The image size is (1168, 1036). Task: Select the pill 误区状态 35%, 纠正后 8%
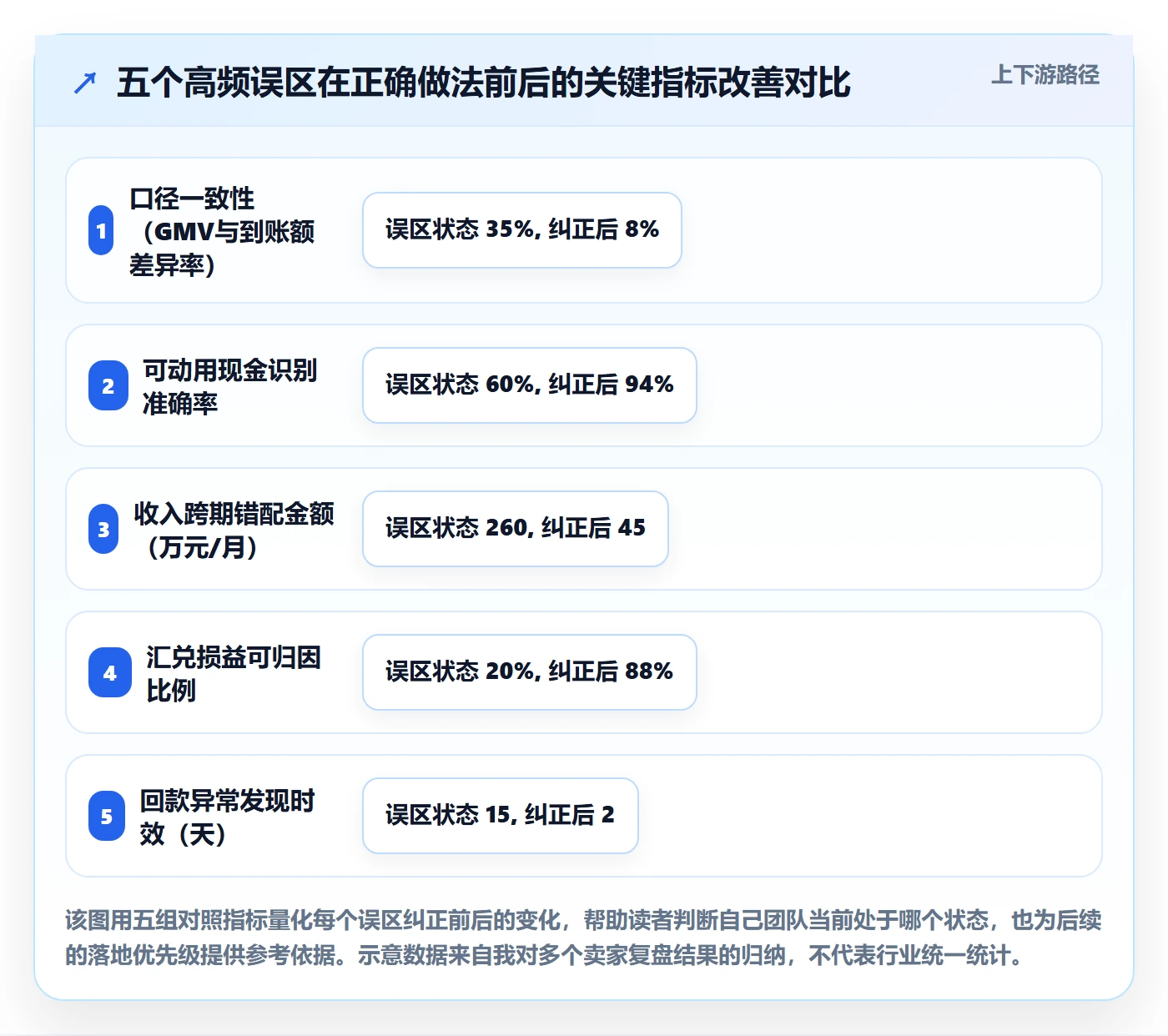click(522, 230)
